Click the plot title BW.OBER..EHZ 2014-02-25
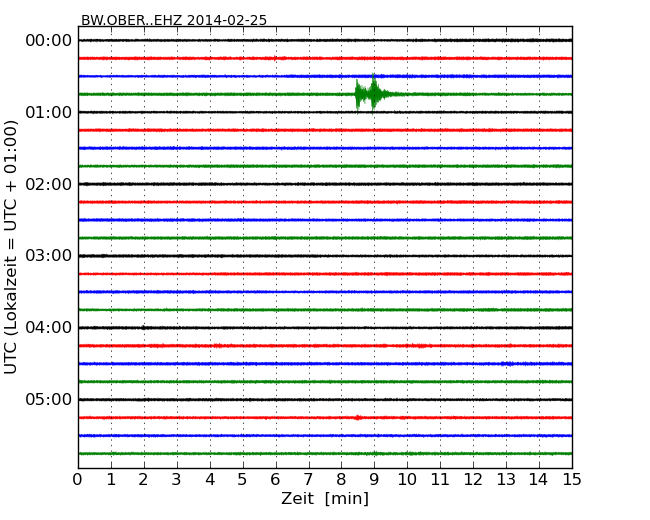 174,20
